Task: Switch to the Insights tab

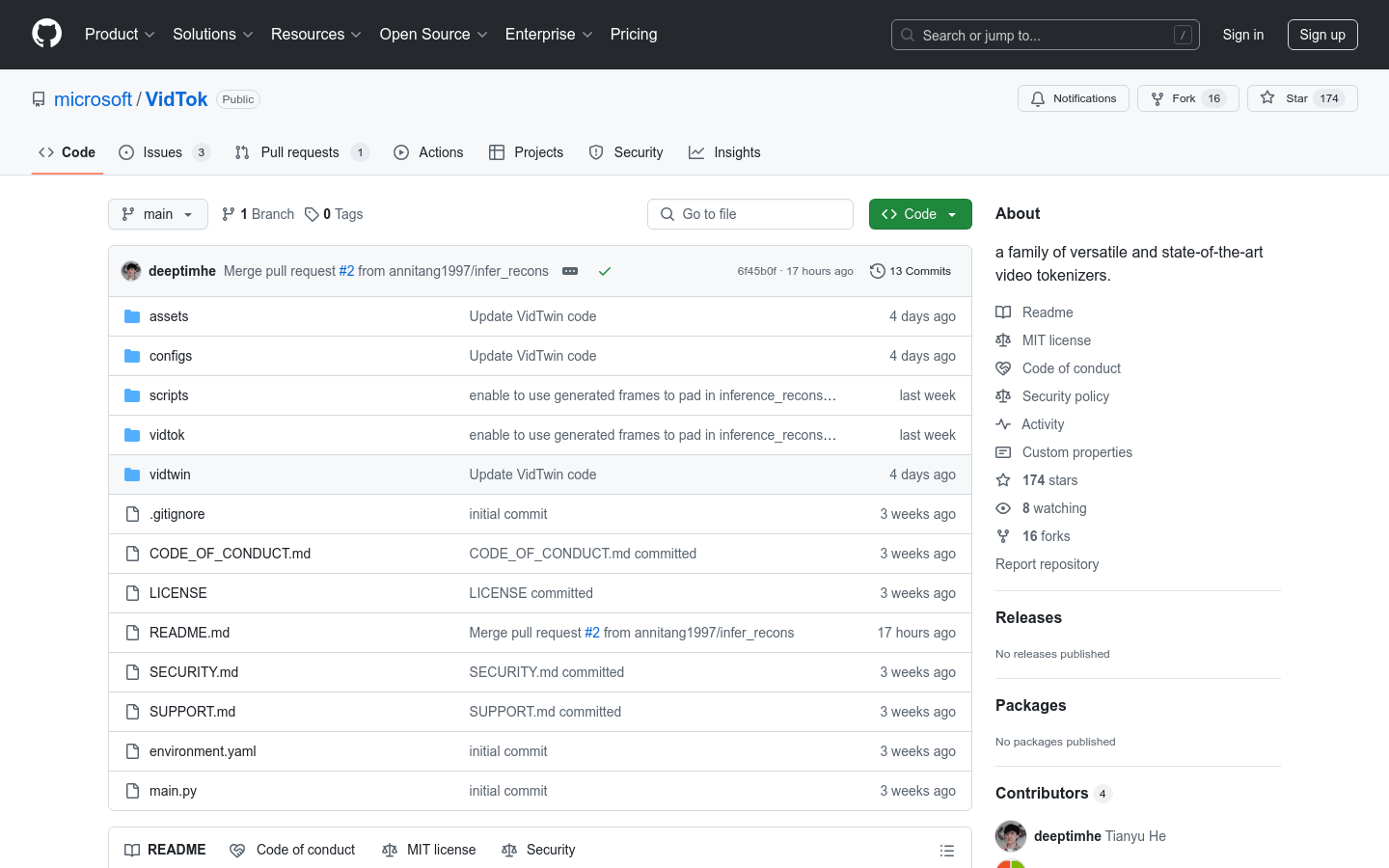Action: point(724,152)
